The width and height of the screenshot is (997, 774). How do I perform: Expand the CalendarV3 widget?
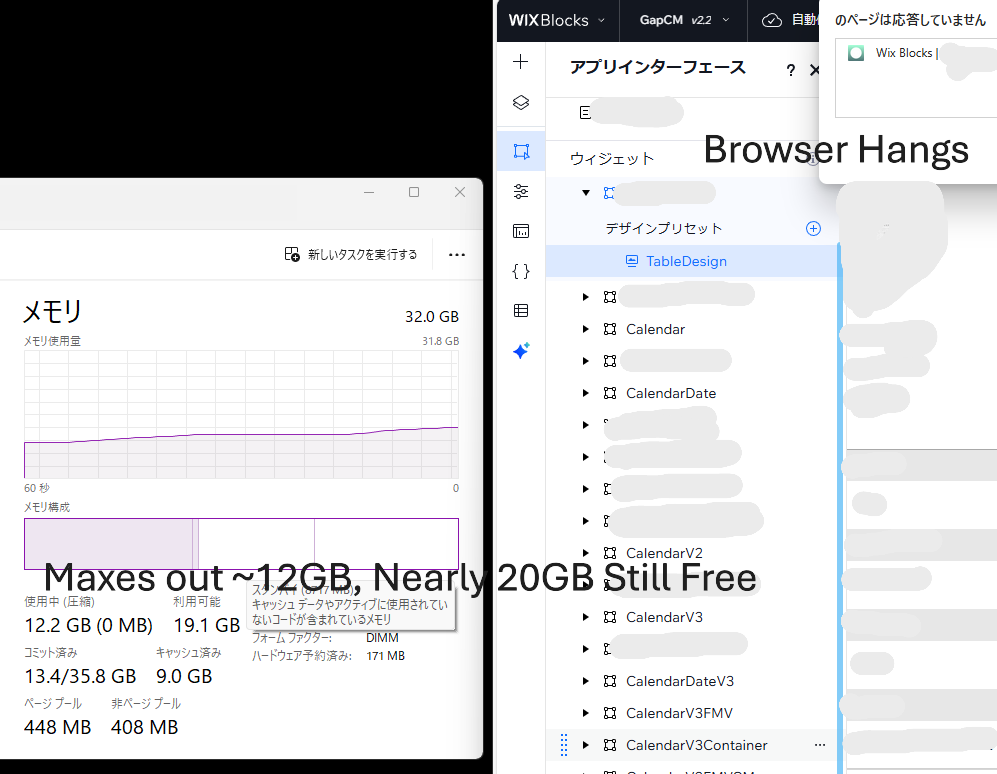tap(586, 617)
